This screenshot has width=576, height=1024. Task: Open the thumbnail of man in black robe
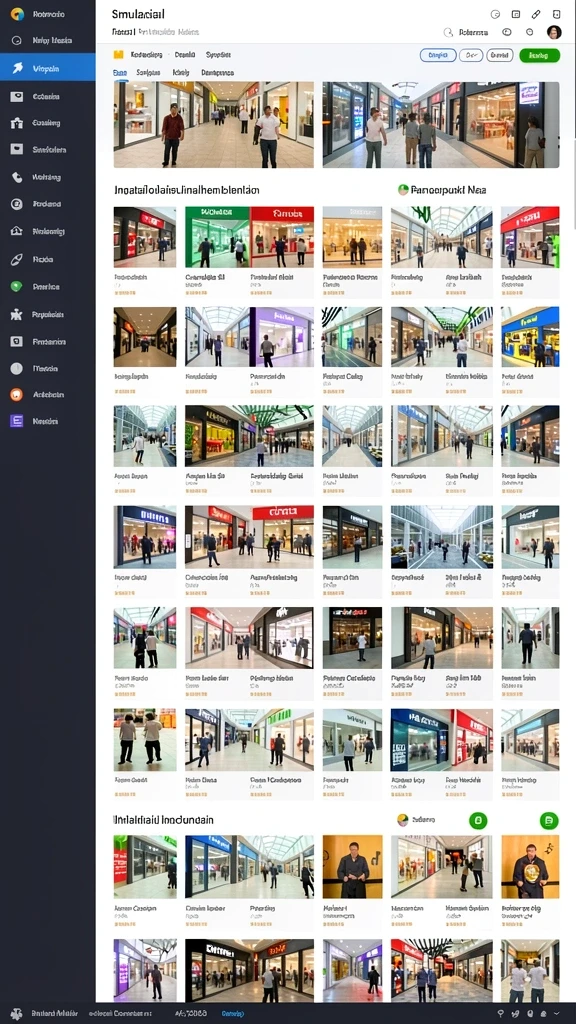pos(353,866)
